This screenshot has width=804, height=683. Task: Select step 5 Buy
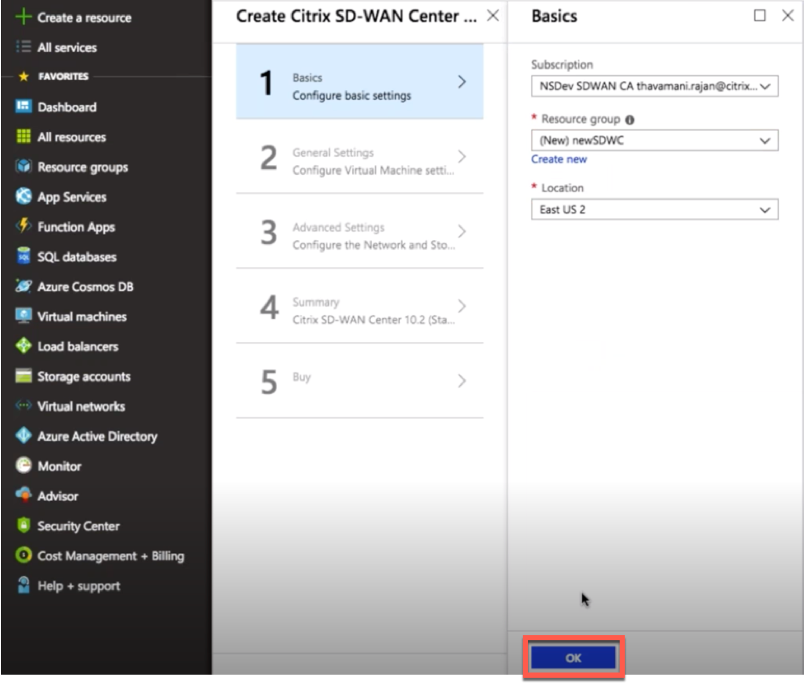359,381
